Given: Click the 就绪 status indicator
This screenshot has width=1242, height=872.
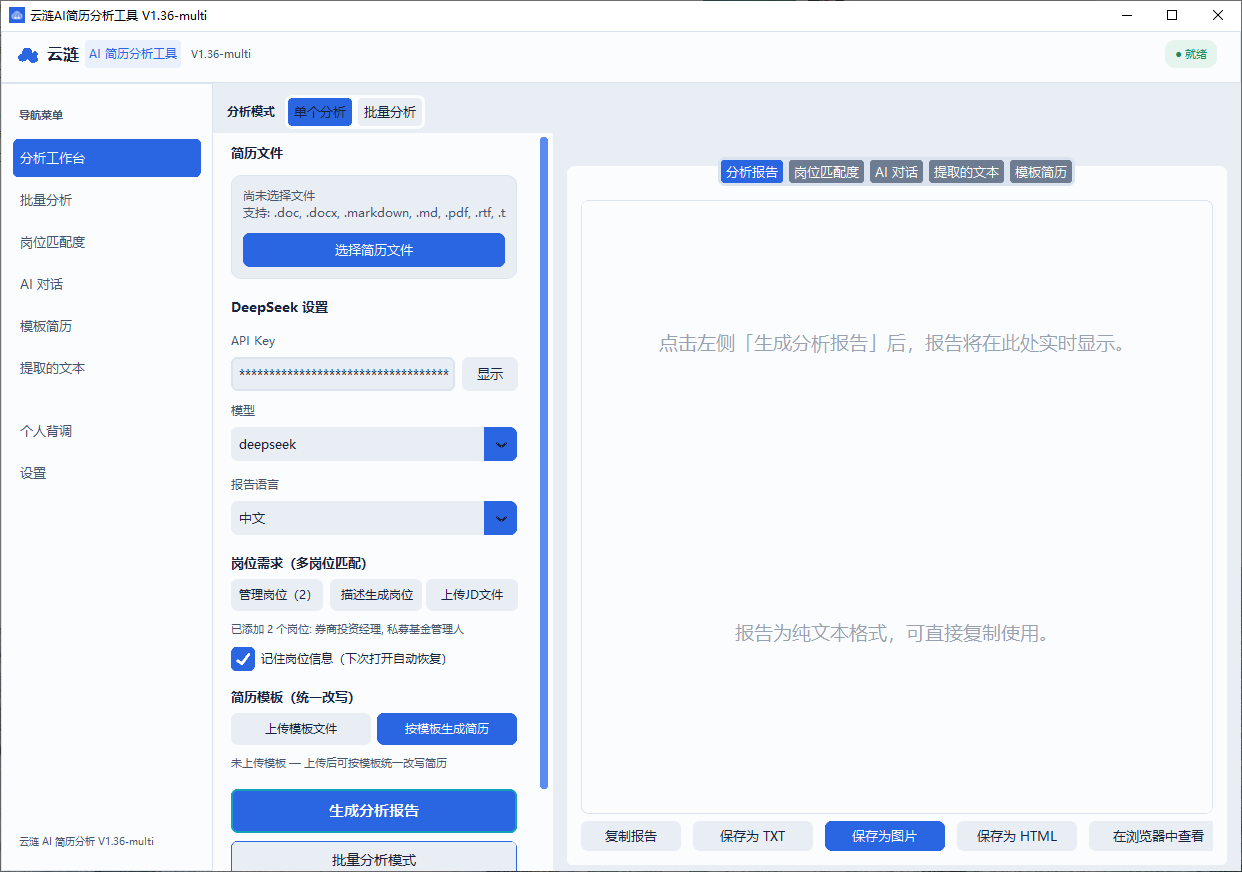Looking at the screenshot, I should tap(1191, 54).
